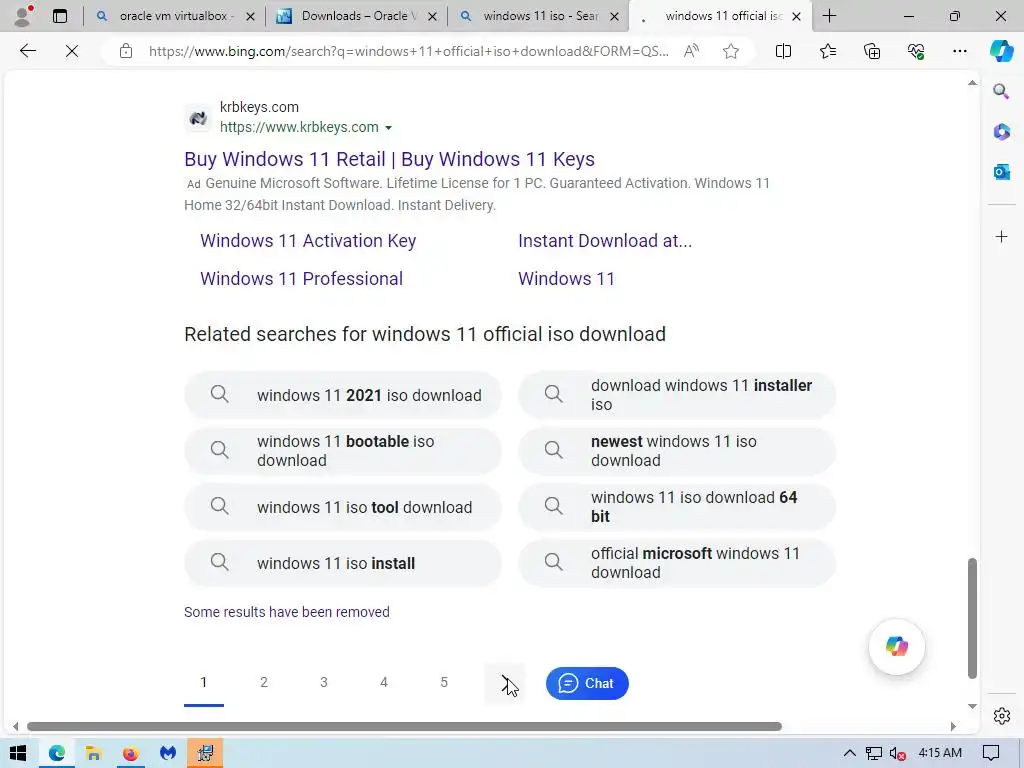Open Windows 11 Professional link
The image size is (1024, 768).
coord(301,279)
